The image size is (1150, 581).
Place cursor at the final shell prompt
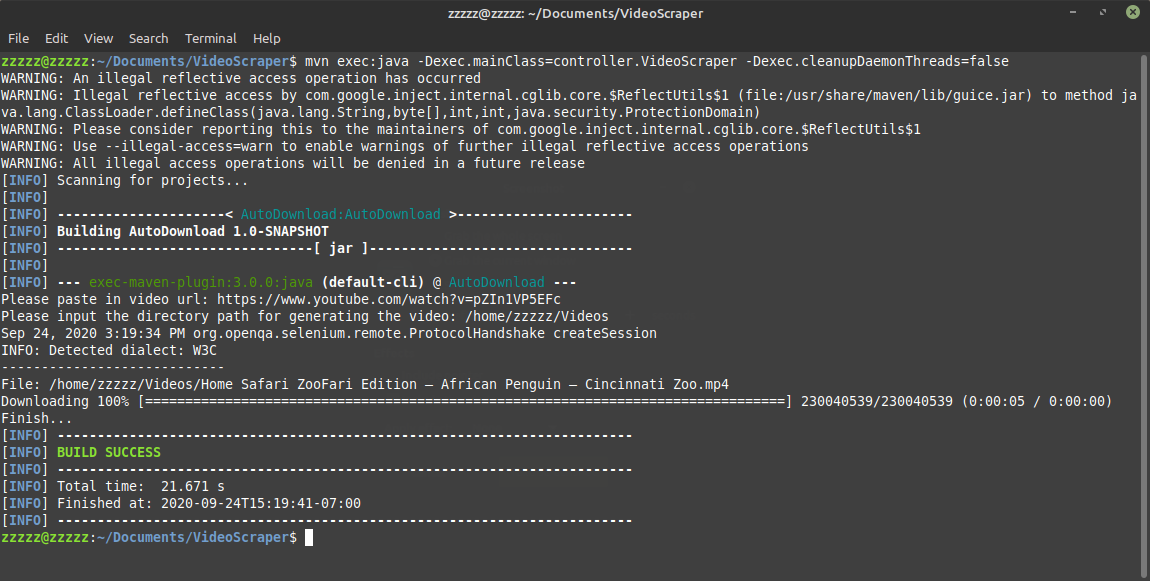pyautogui.click(x=309, y=538)
